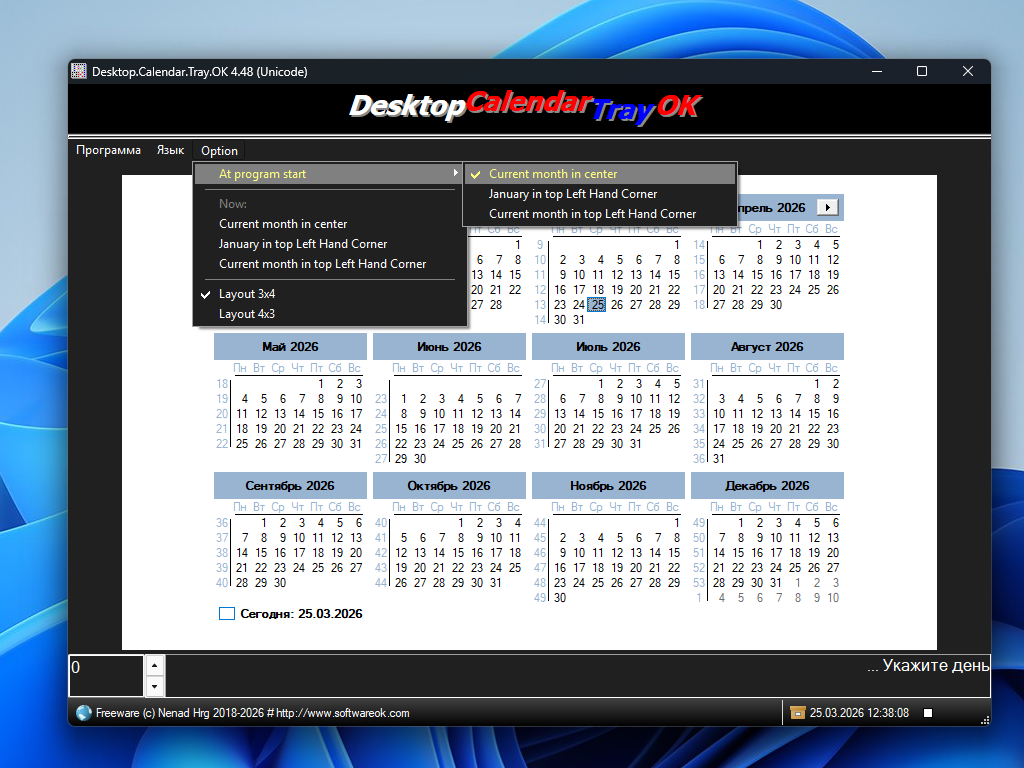Select day 30 in Сентябрь 2026
This screenshot has height=768, width=1024.
pyautogui.click(x=280, y=583)
